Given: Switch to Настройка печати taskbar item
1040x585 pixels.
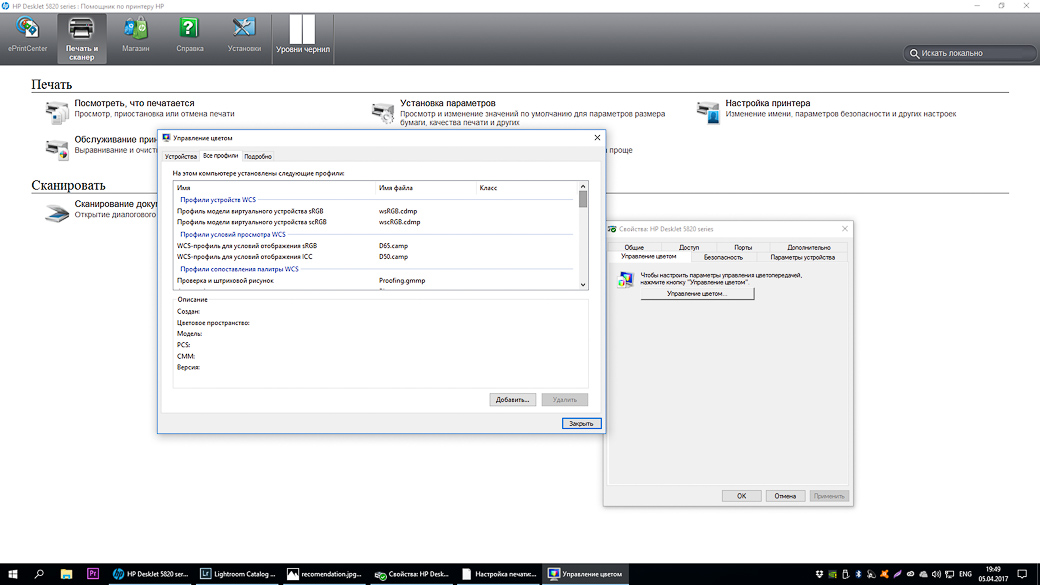Looking at the screenshot, I should 499,574.
